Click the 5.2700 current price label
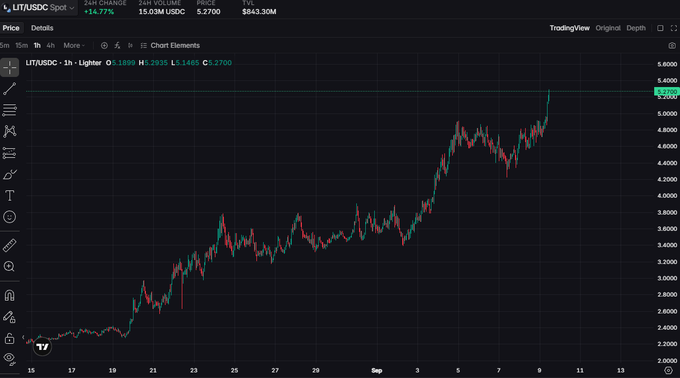 pos(667,92)
